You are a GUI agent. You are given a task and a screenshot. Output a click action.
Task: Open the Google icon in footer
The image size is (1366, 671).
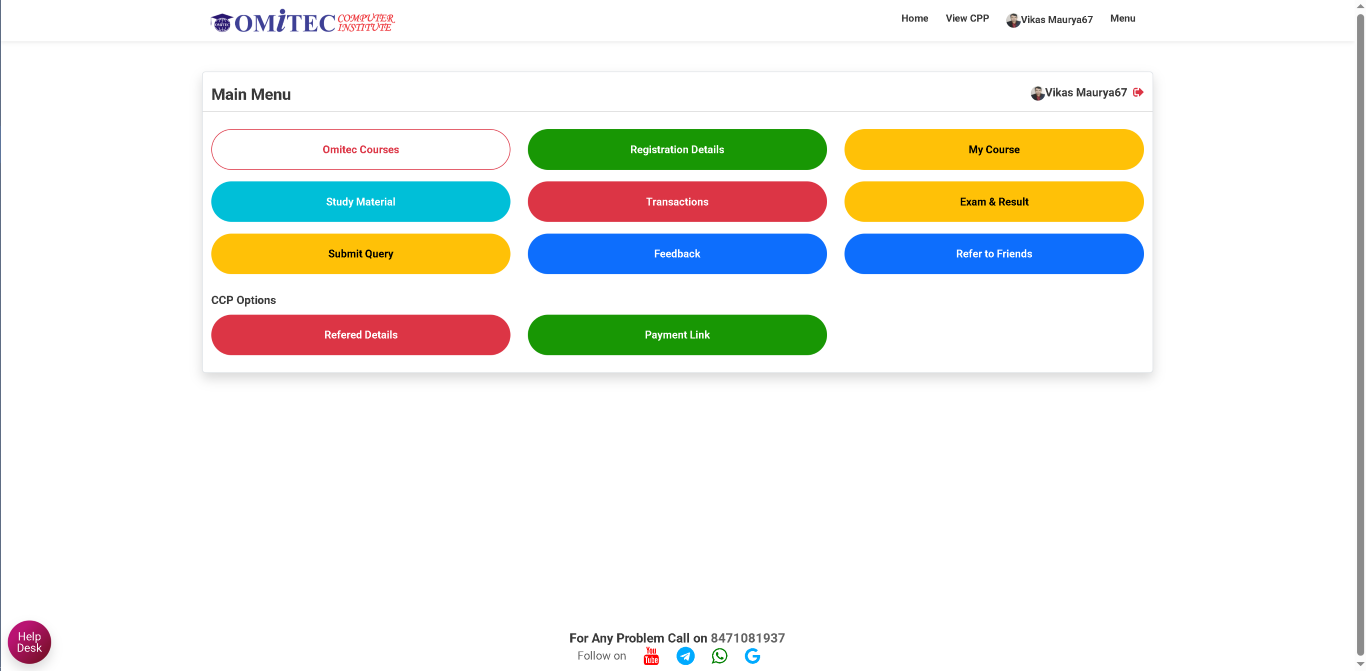[752, 656]
